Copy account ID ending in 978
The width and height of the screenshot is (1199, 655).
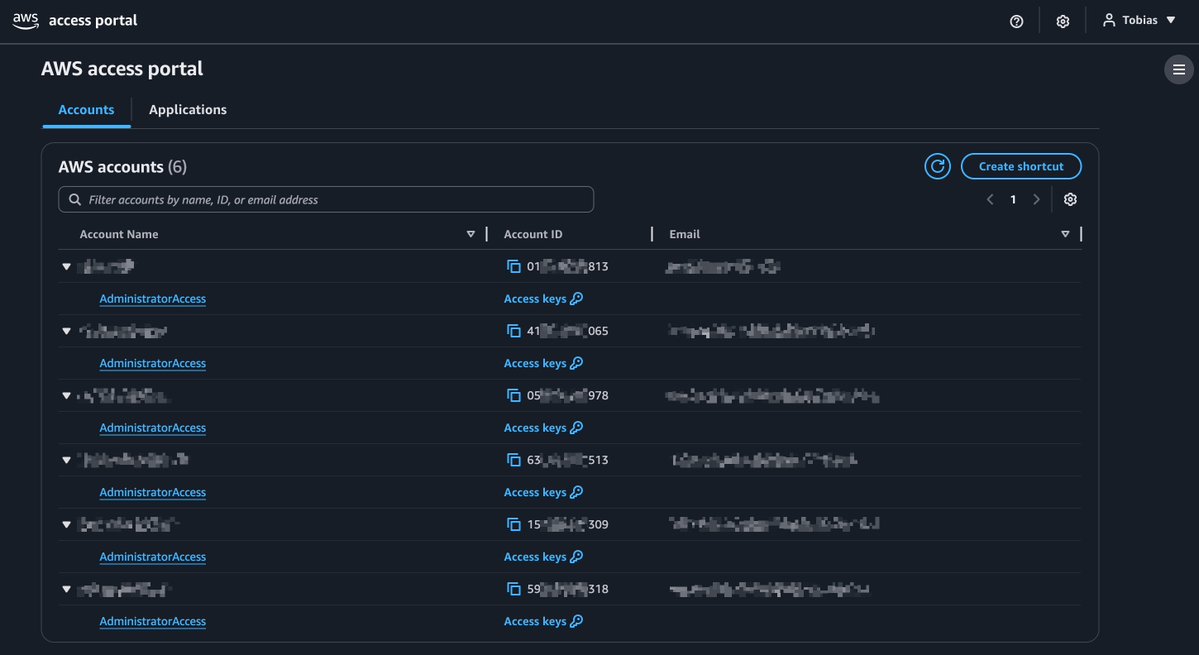[514, 396]
